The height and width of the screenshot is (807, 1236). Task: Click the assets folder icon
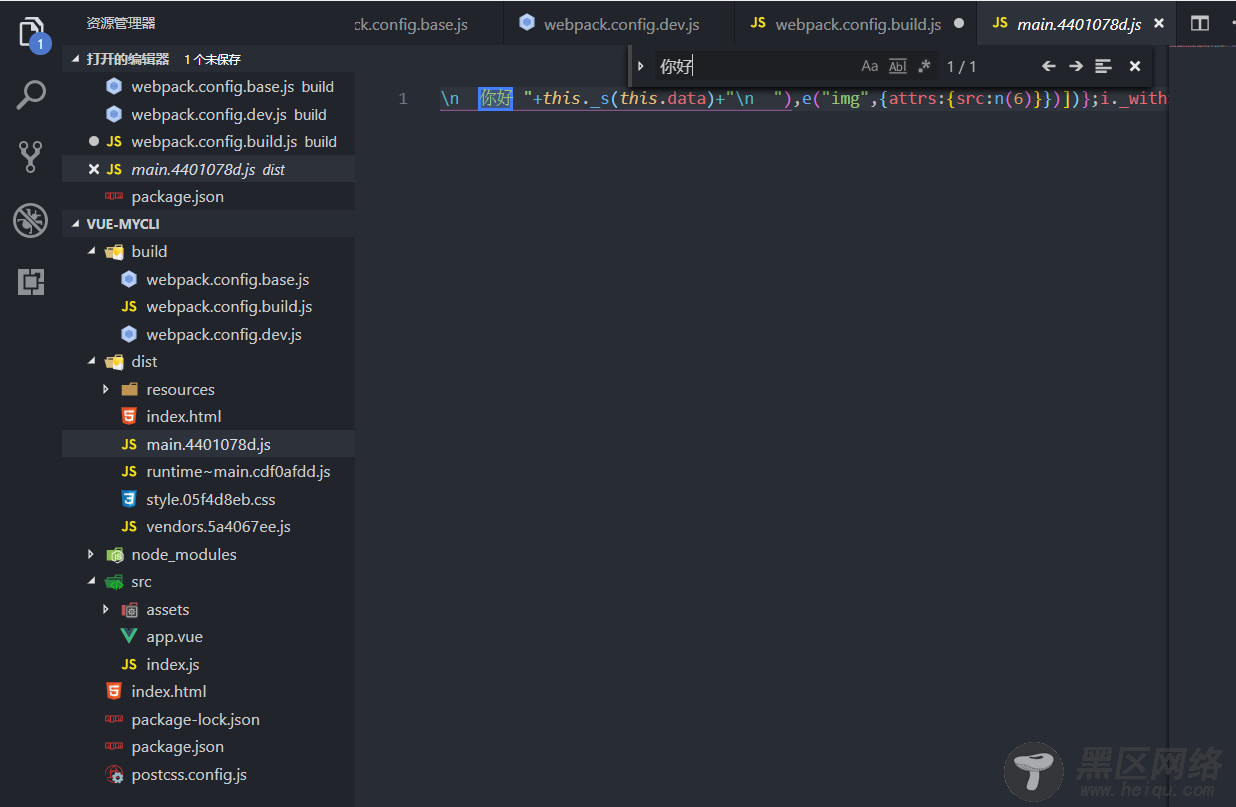click(x=129, y=609)
